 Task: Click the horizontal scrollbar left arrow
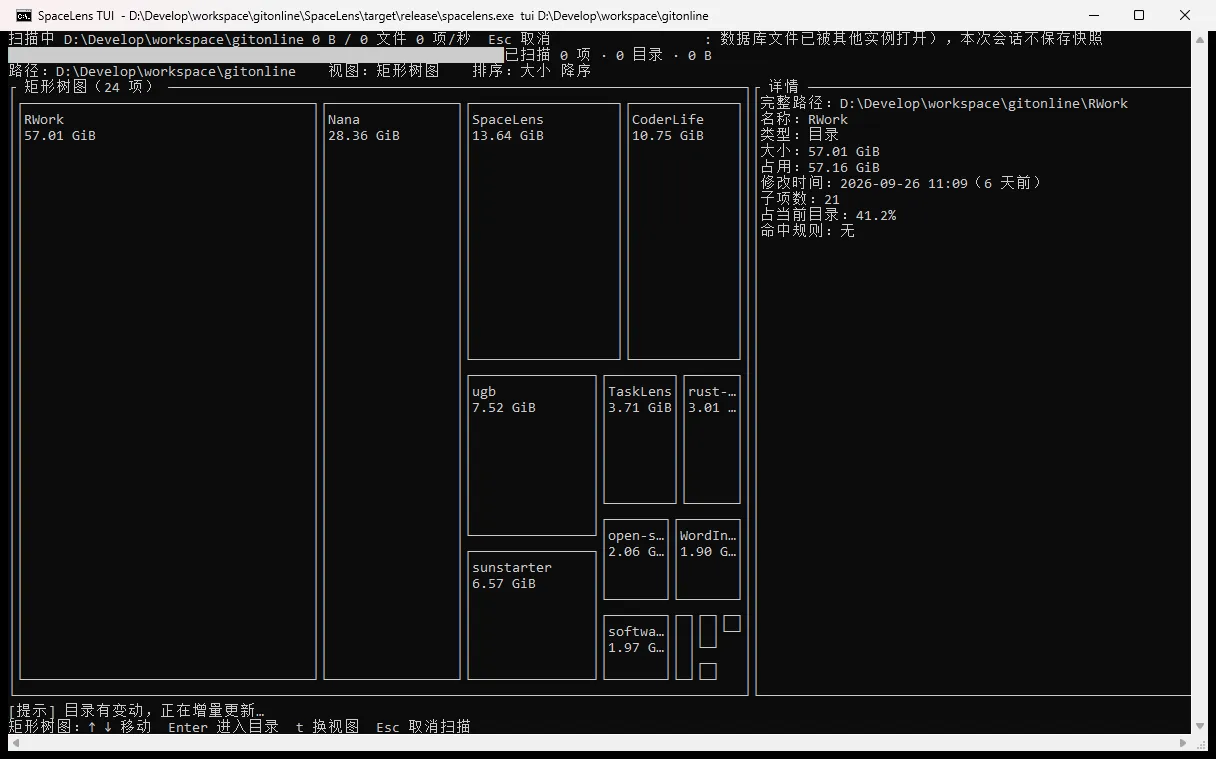[16, 743]
